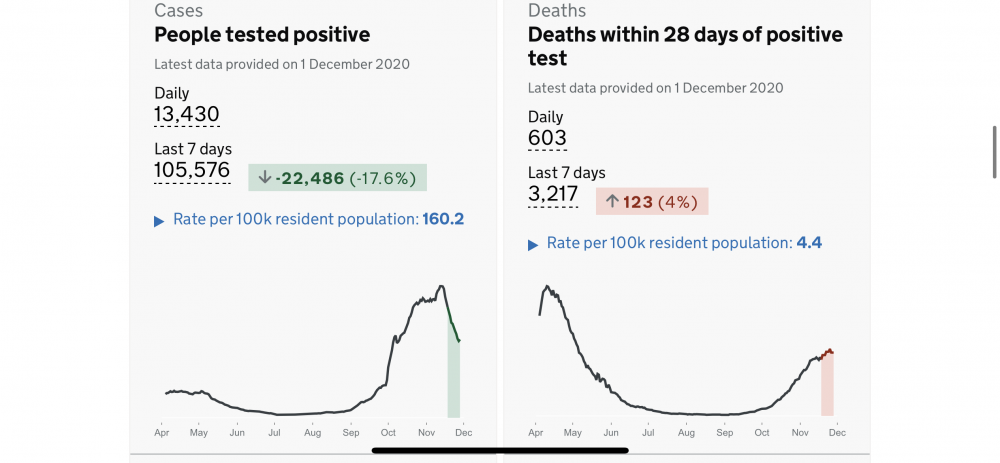Select the daily cases value 13,430

(187, 115)
